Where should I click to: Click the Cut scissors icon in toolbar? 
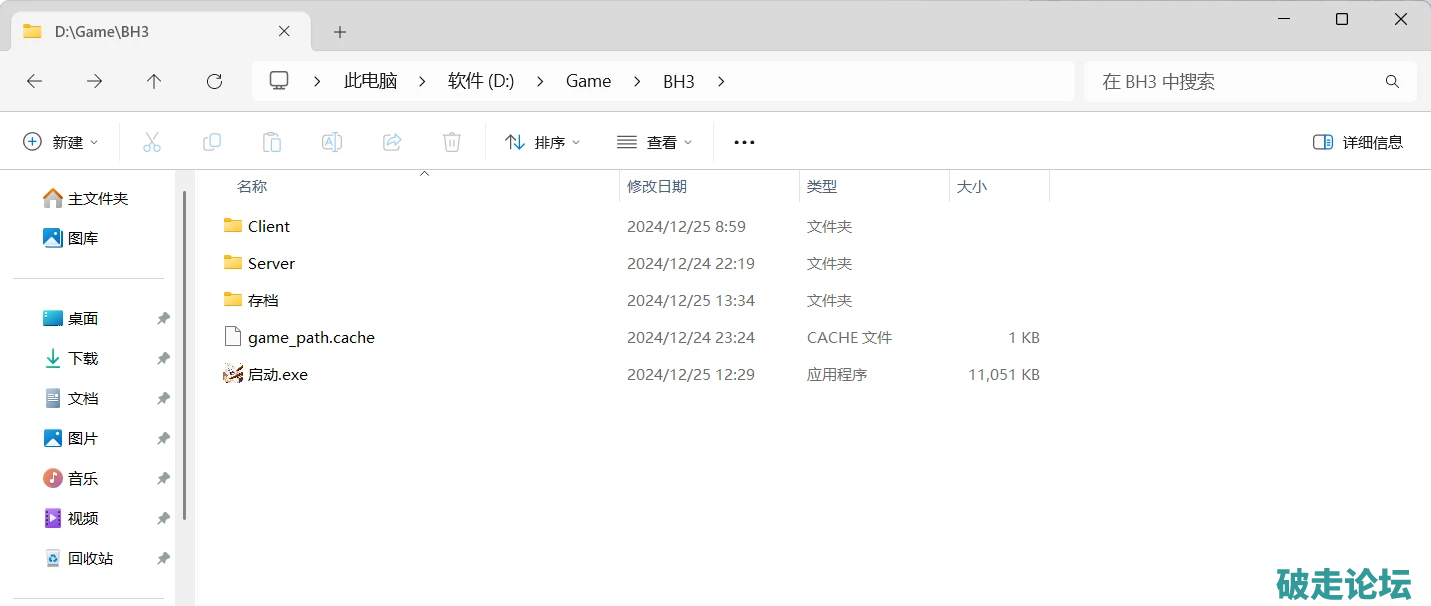coord(152,142)
